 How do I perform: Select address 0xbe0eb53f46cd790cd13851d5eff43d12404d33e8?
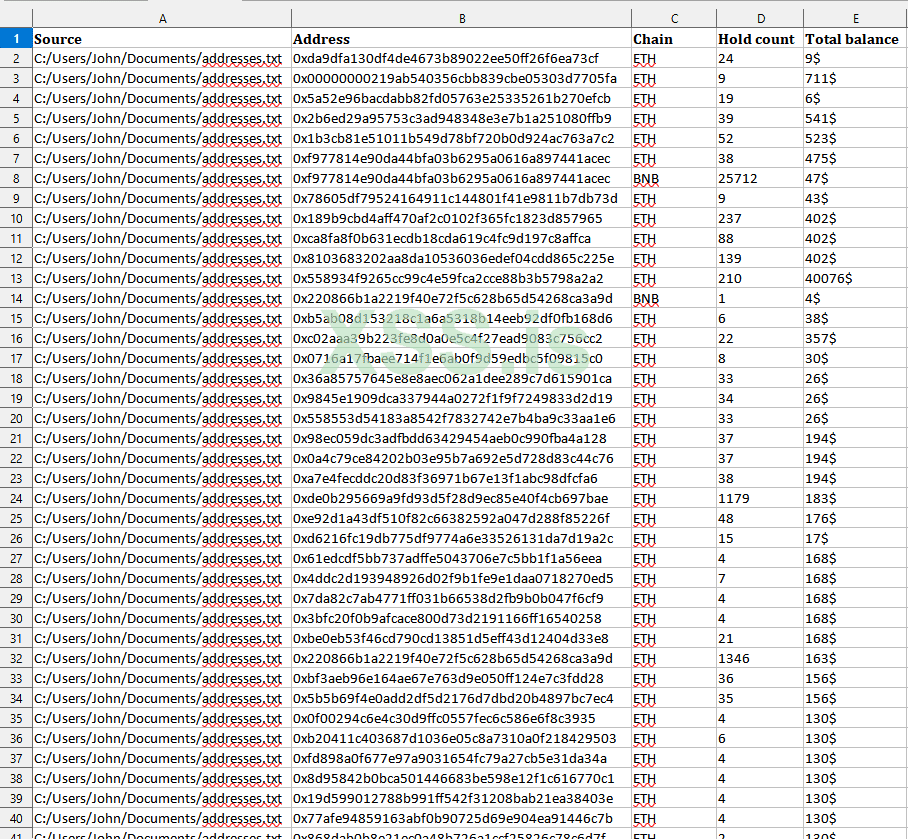click(x=462, y=639)
